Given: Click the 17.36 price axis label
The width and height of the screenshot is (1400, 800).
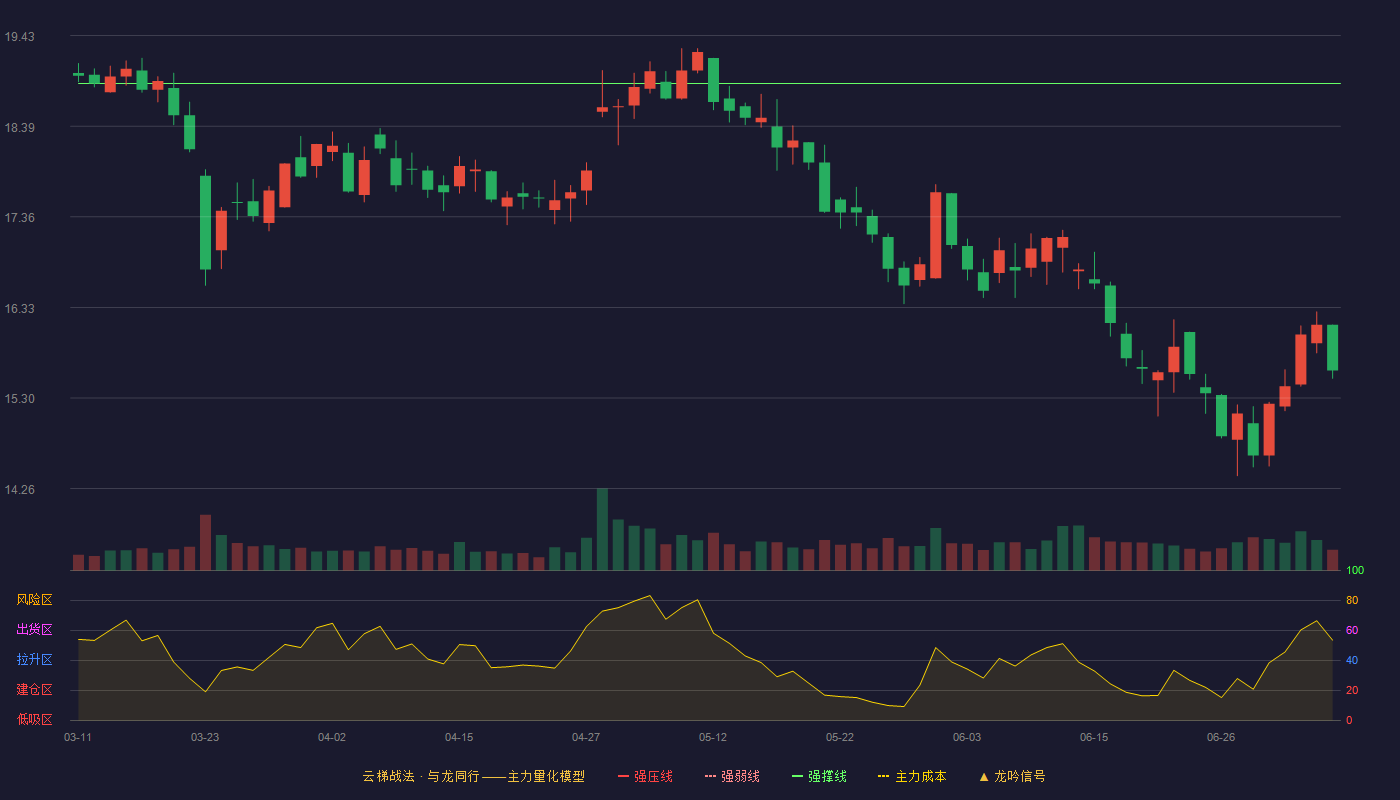Looking at the screenshot, I should coord(19,218).
